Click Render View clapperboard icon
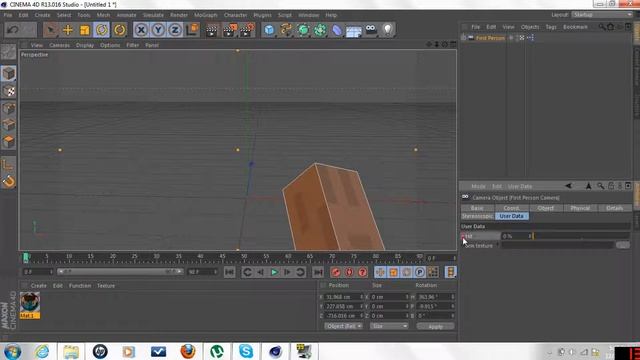Viewport: 640px width, 360px height. pos(211,30)
